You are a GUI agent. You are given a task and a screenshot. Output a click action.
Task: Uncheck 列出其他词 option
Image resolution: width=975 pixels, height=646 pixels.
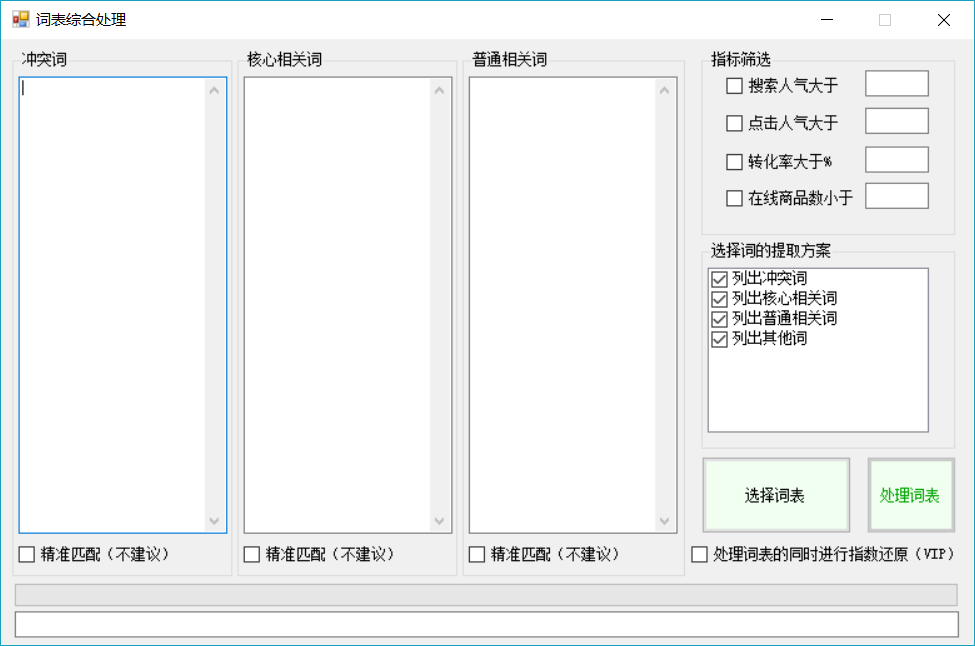click(719, 339)
